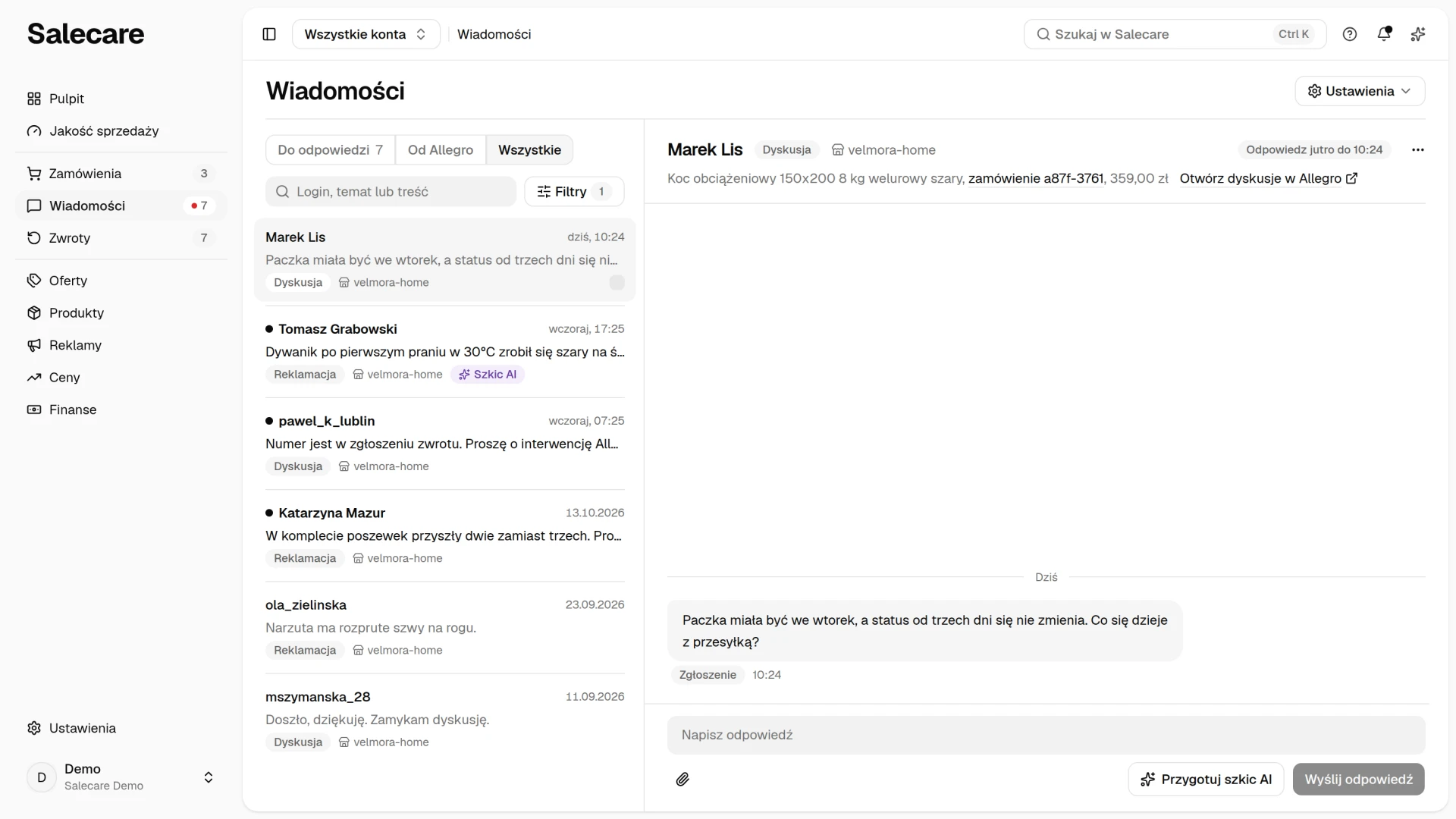Open the zamówienie a87f-3761 link
Viewport: 1456px width, 819px height.
(x=1036, y=178)
